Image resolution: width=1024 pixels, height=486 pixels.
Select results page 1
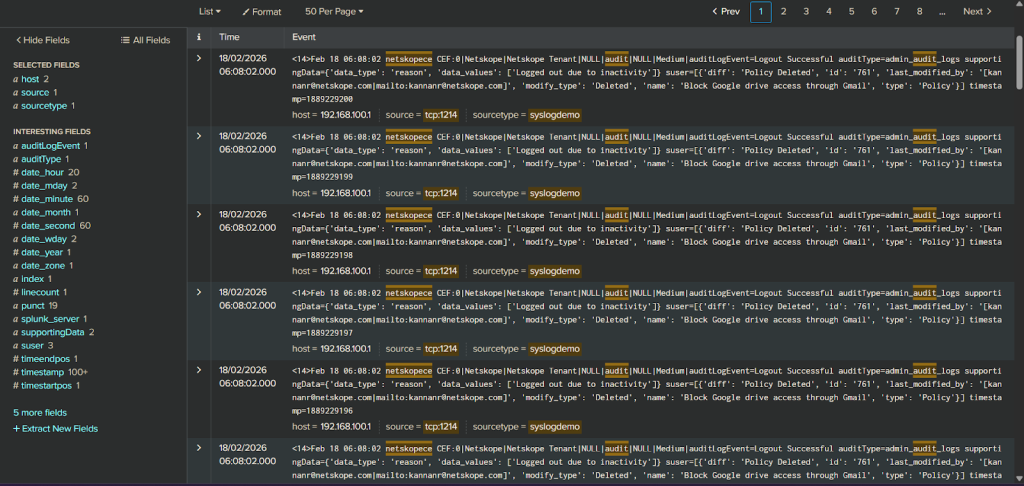(761, 12)
